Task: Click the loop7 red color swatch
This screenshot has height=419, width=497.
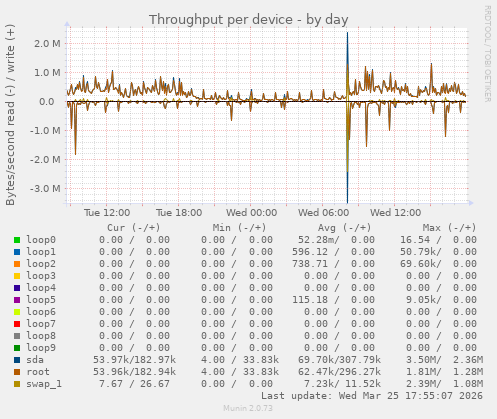Action: click(17, 324)
